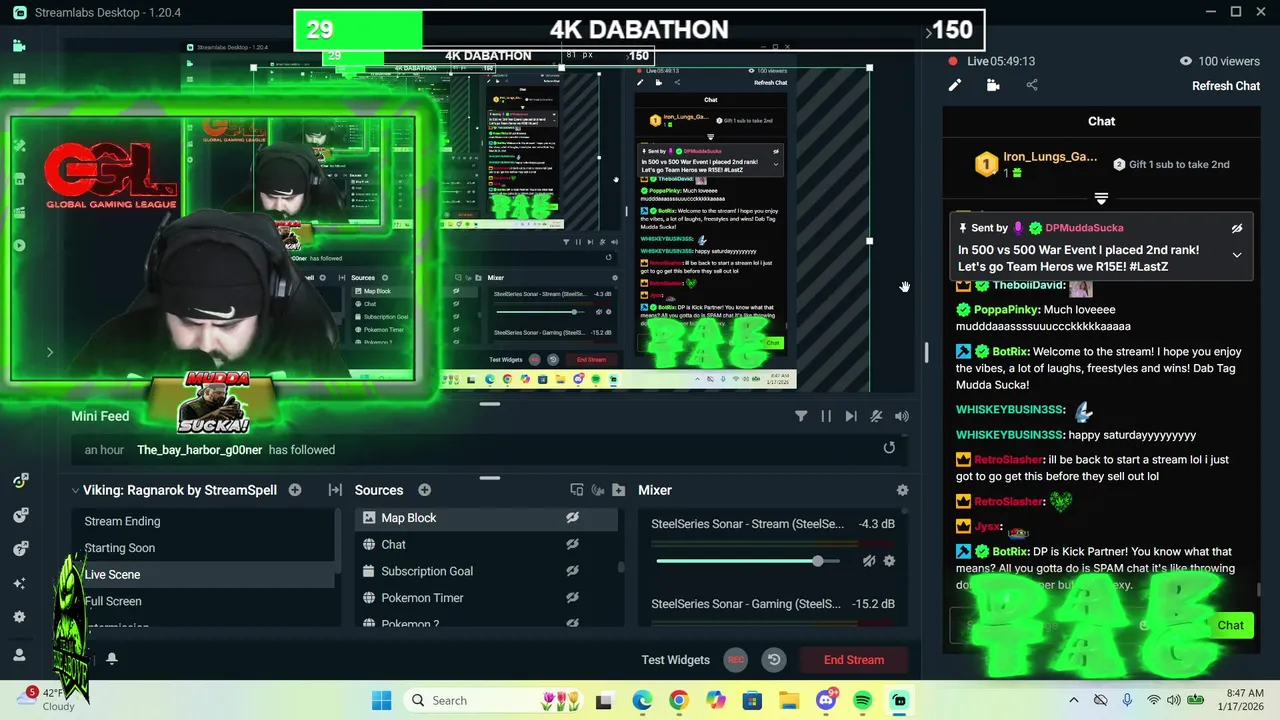Click the Test Widgets button

coord(675,660)
